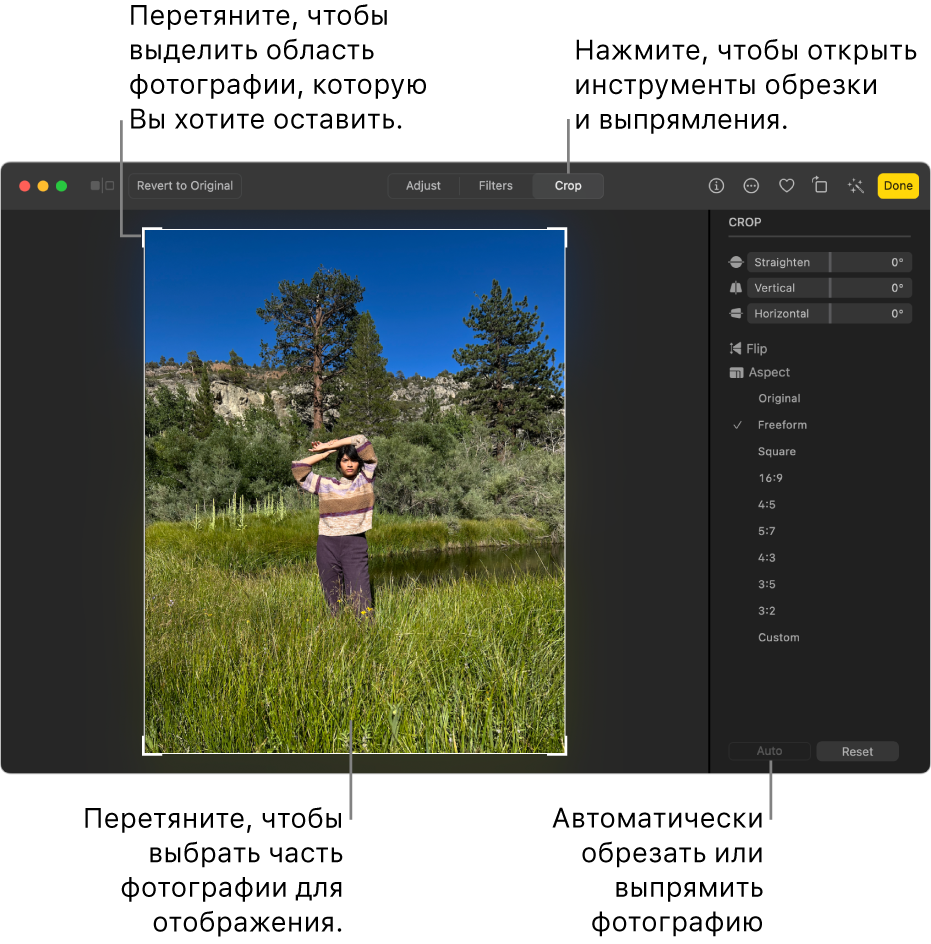Click Revert to Original

click(x=185, y=186)
